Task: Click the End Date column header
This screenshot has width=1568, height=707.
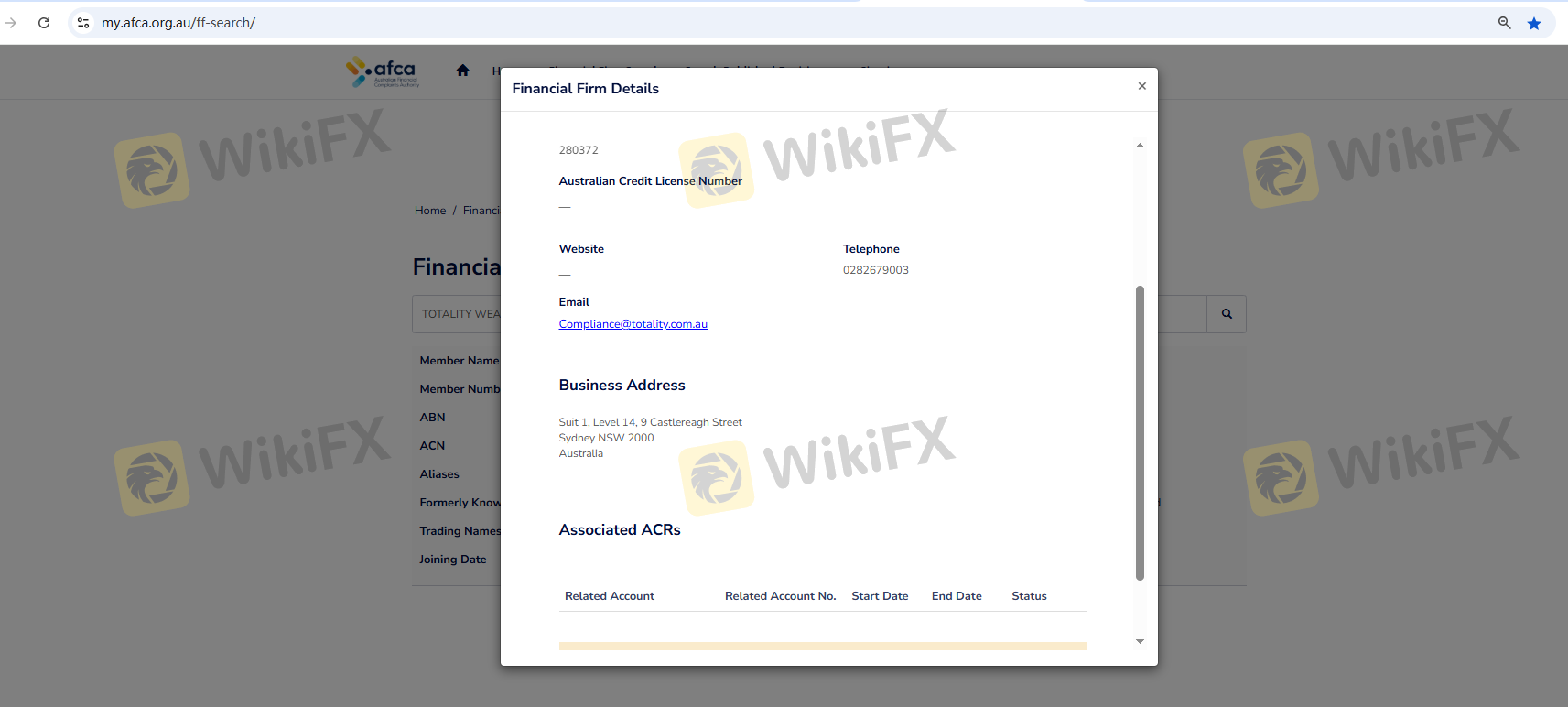Action: 957,596
